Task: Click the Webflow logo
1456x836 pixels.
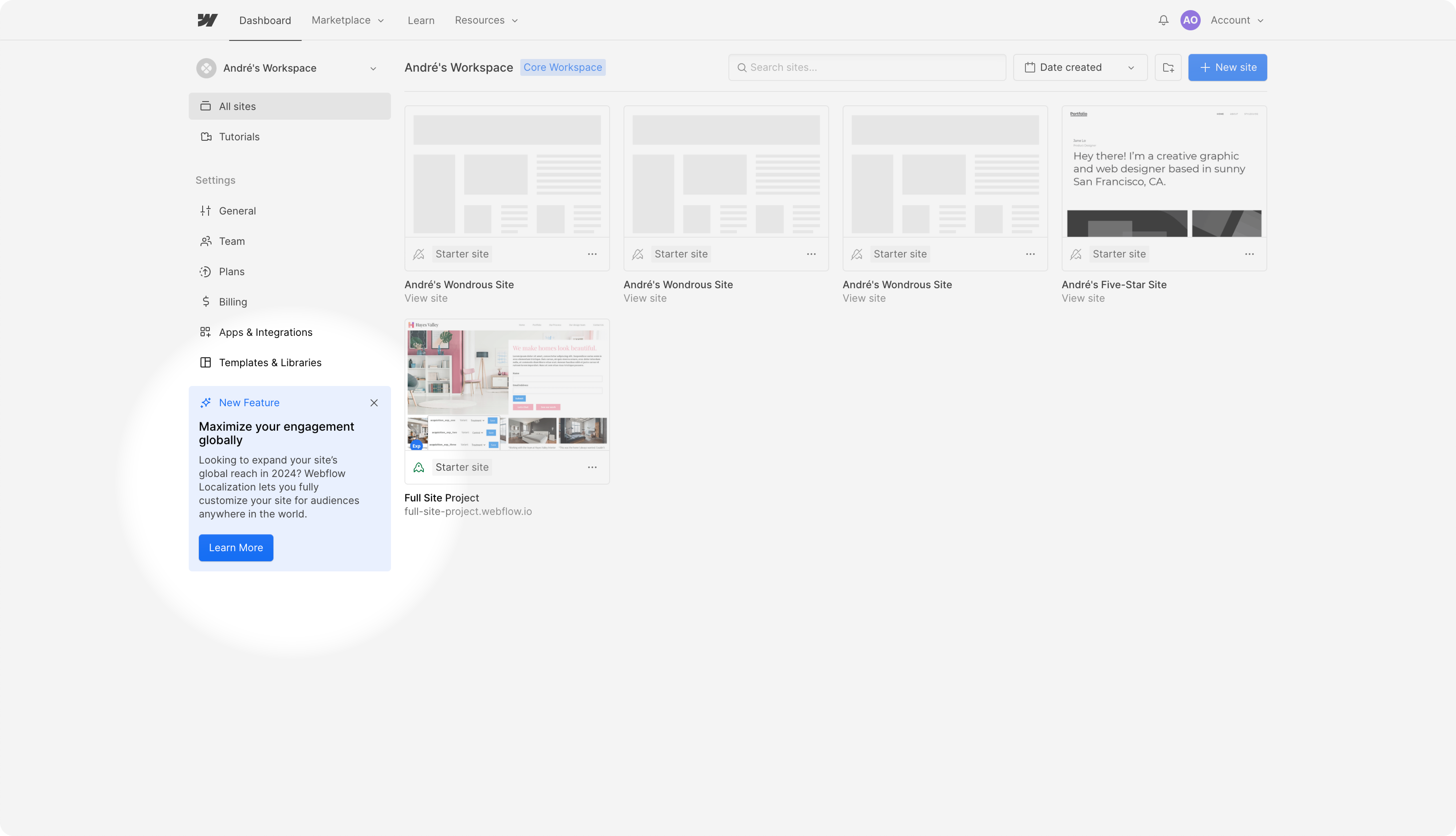Action: (x=207, y=20)
